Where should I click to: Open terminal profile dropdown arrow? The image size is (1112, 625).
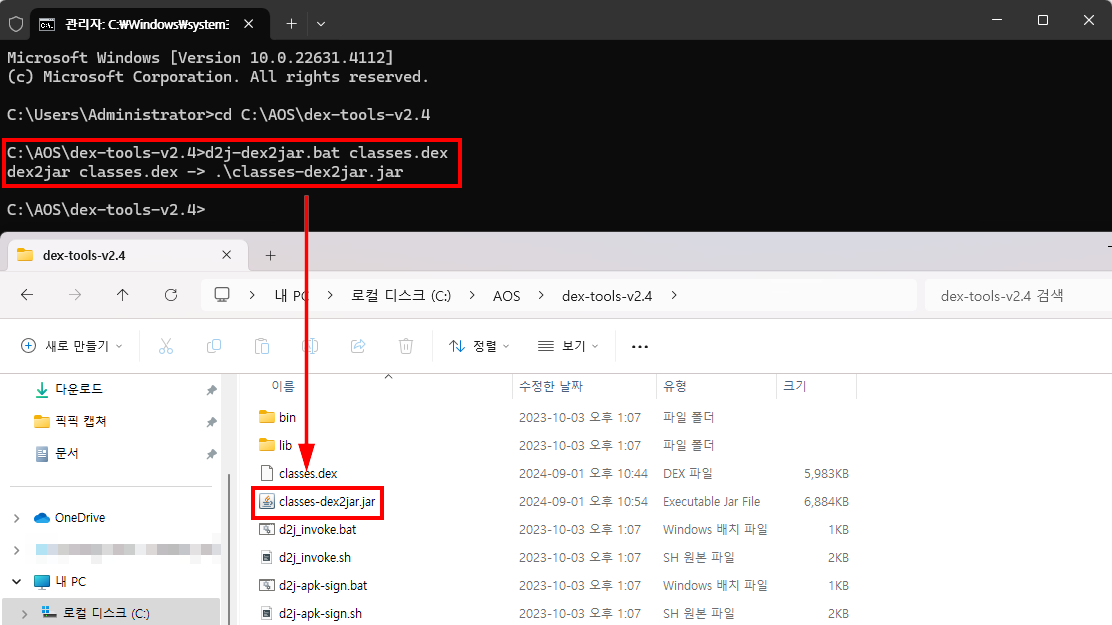click(x=321, y=23)
